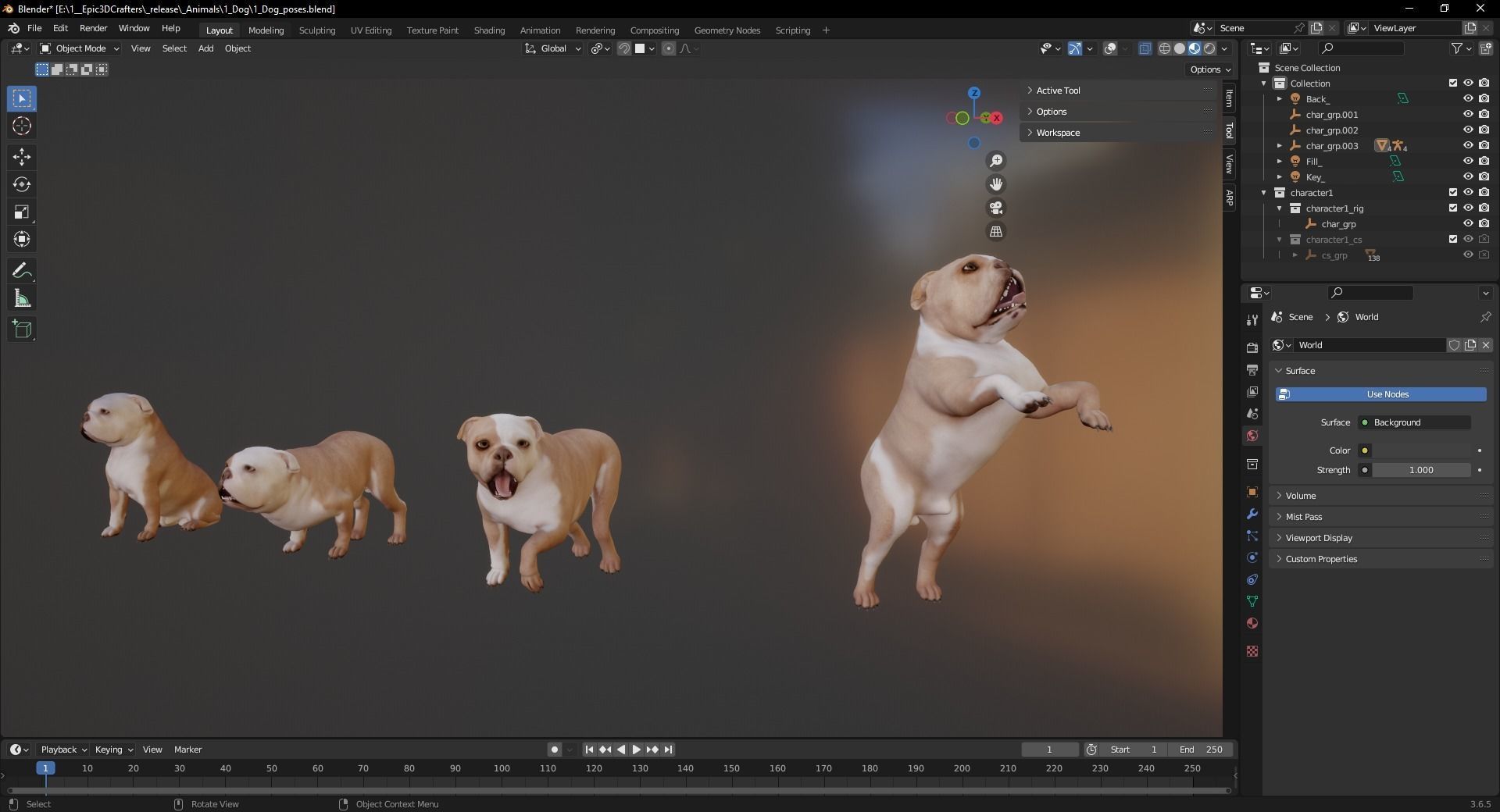
Task: Open Global transform orientation dropdown
Action: (553, 48)
